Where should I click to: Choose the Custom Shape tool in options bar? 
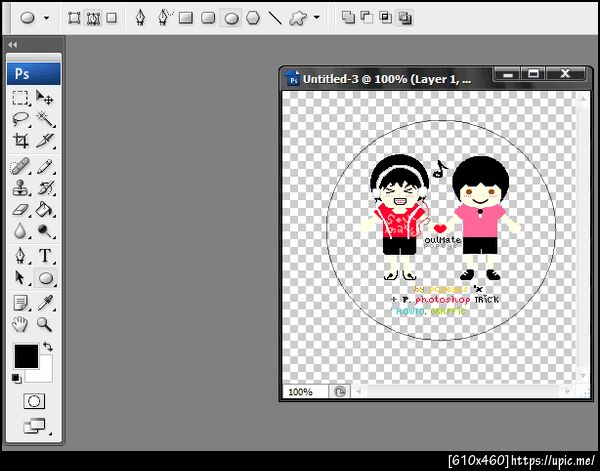pos(298,18)
